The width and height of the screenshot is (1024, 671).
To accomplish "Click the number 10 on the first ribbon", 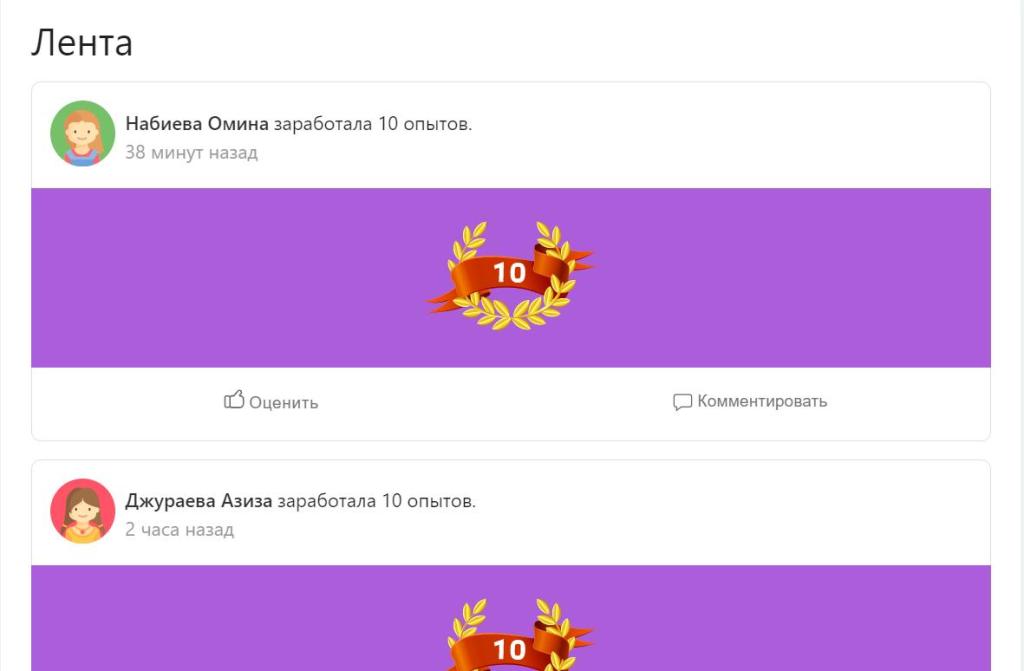I will (x=509, y=272).
